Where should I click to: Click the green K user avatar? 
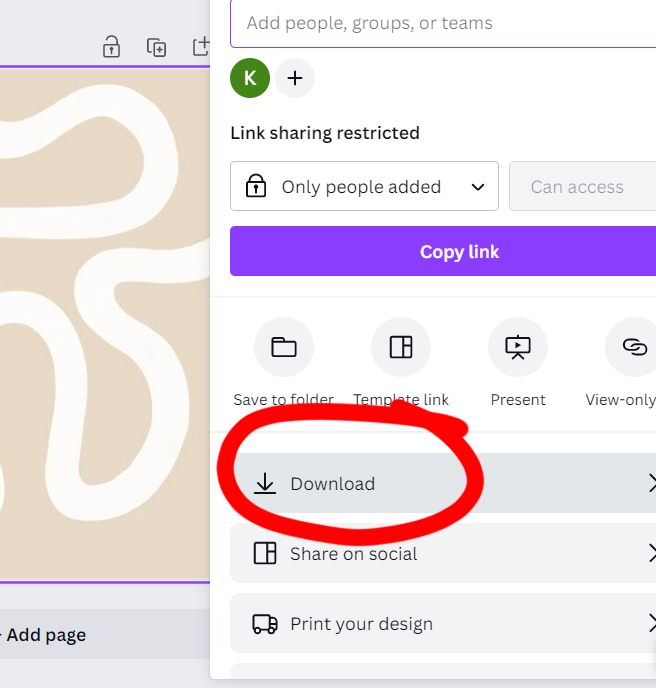250,78
